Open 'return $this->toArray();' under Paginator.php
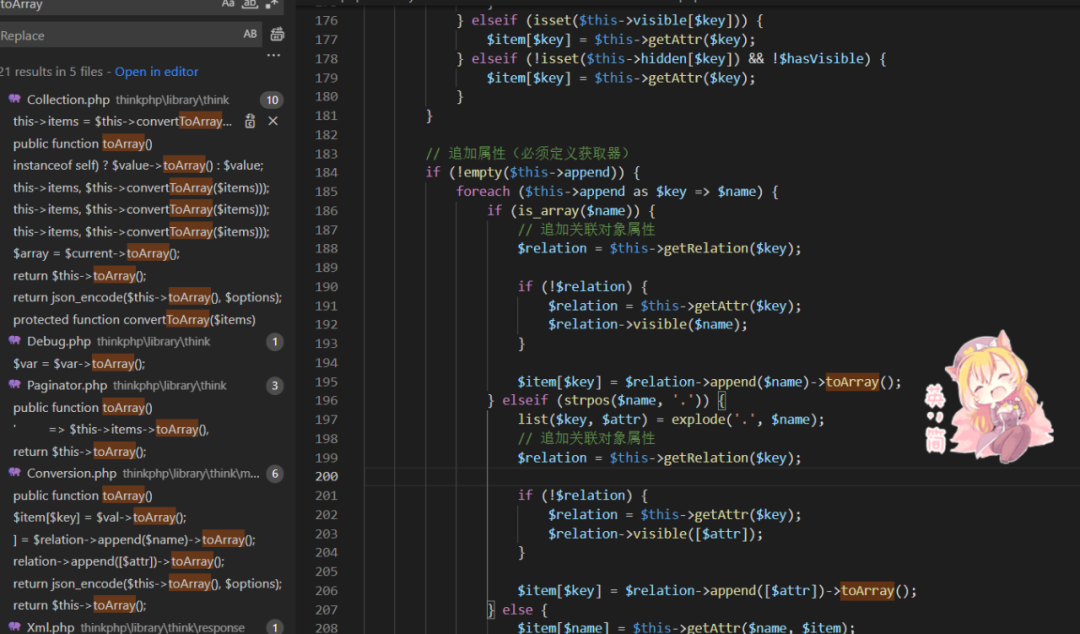This screenshot has height=634, width=1080. [79, 451]
